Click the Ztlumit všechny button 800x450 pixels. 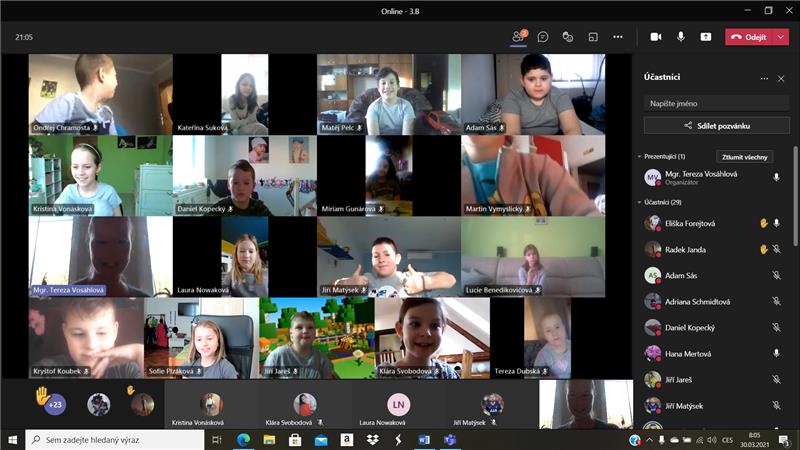[x=744, y=157]
